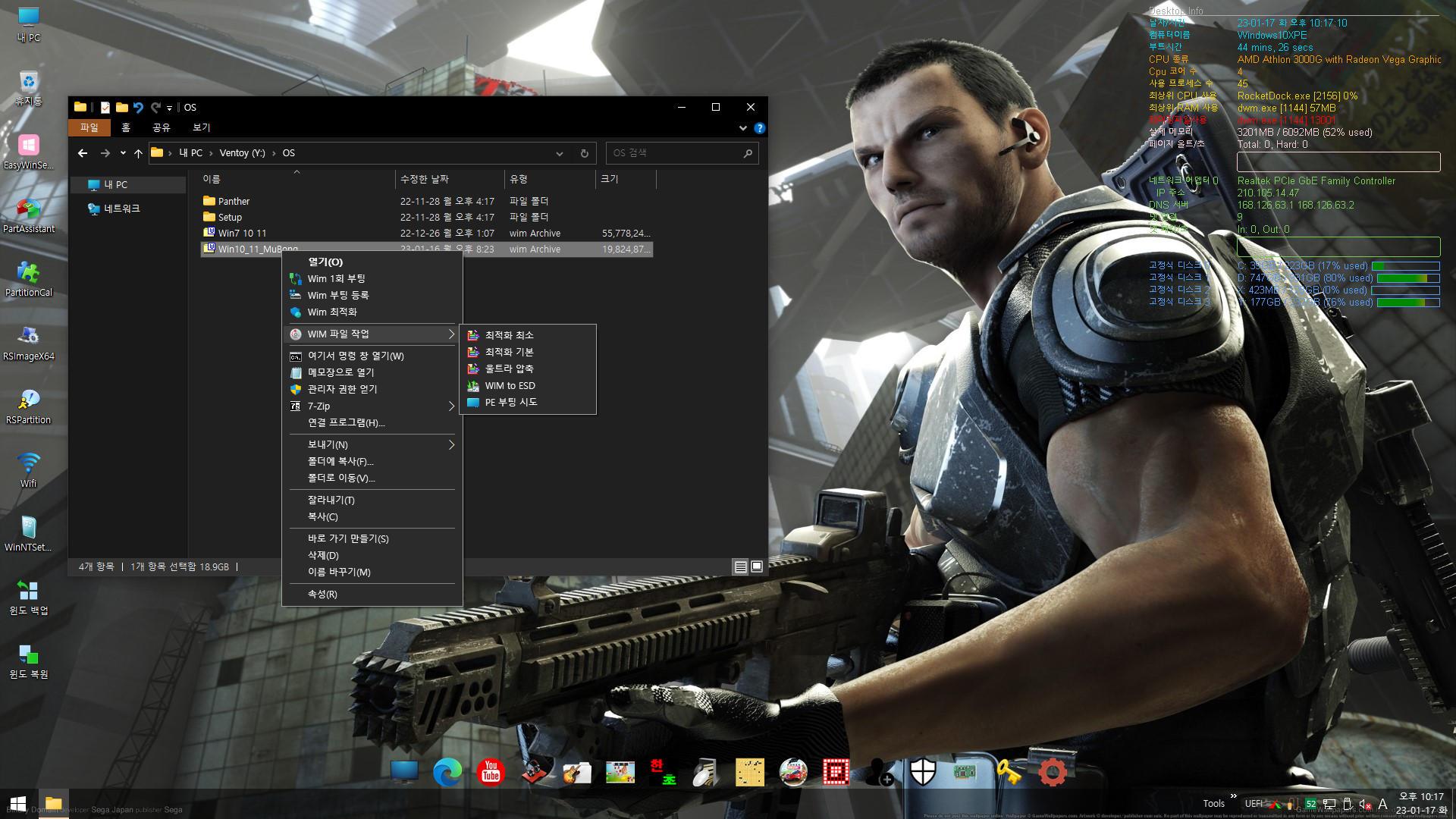Viewport: 1456px width, 819px height.
Task: Open the add user icon in dock
Action: [x=879, y=772]
